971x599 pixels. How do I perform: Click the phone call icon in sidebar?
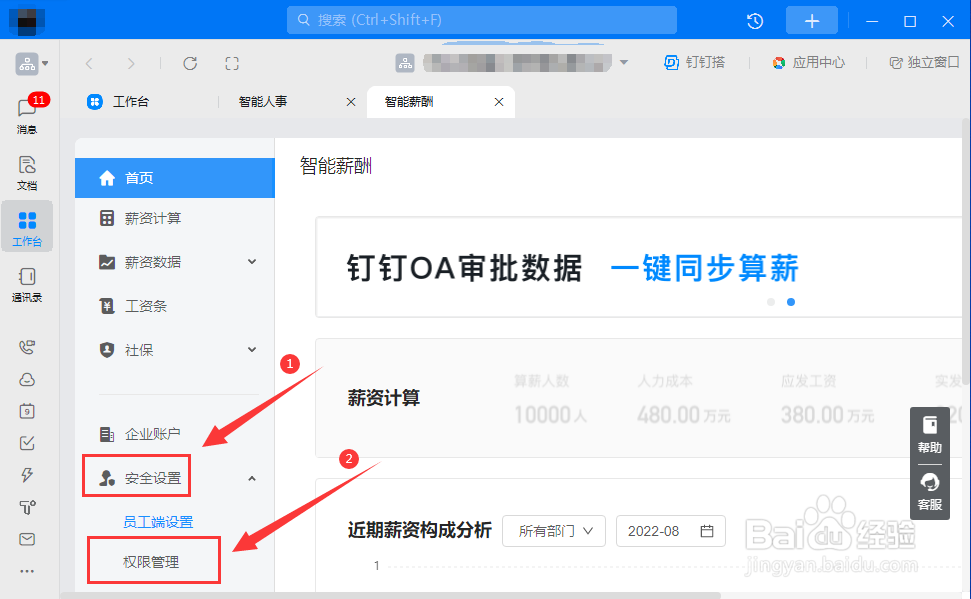[x=27, y=347]
